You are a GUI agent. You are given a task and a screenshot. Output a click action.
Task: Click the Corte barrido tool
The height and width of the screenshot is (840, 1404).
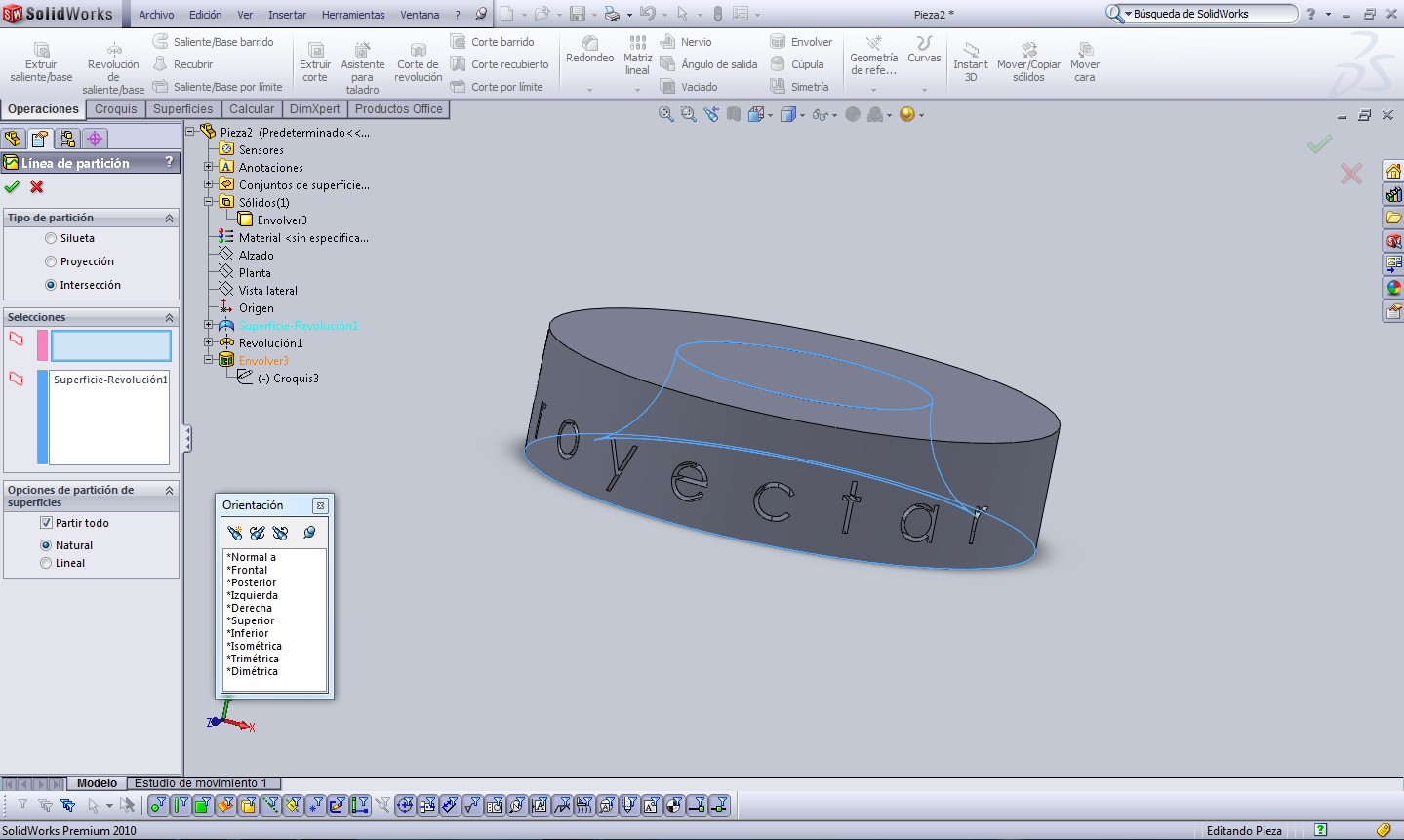tap(492, 42)
